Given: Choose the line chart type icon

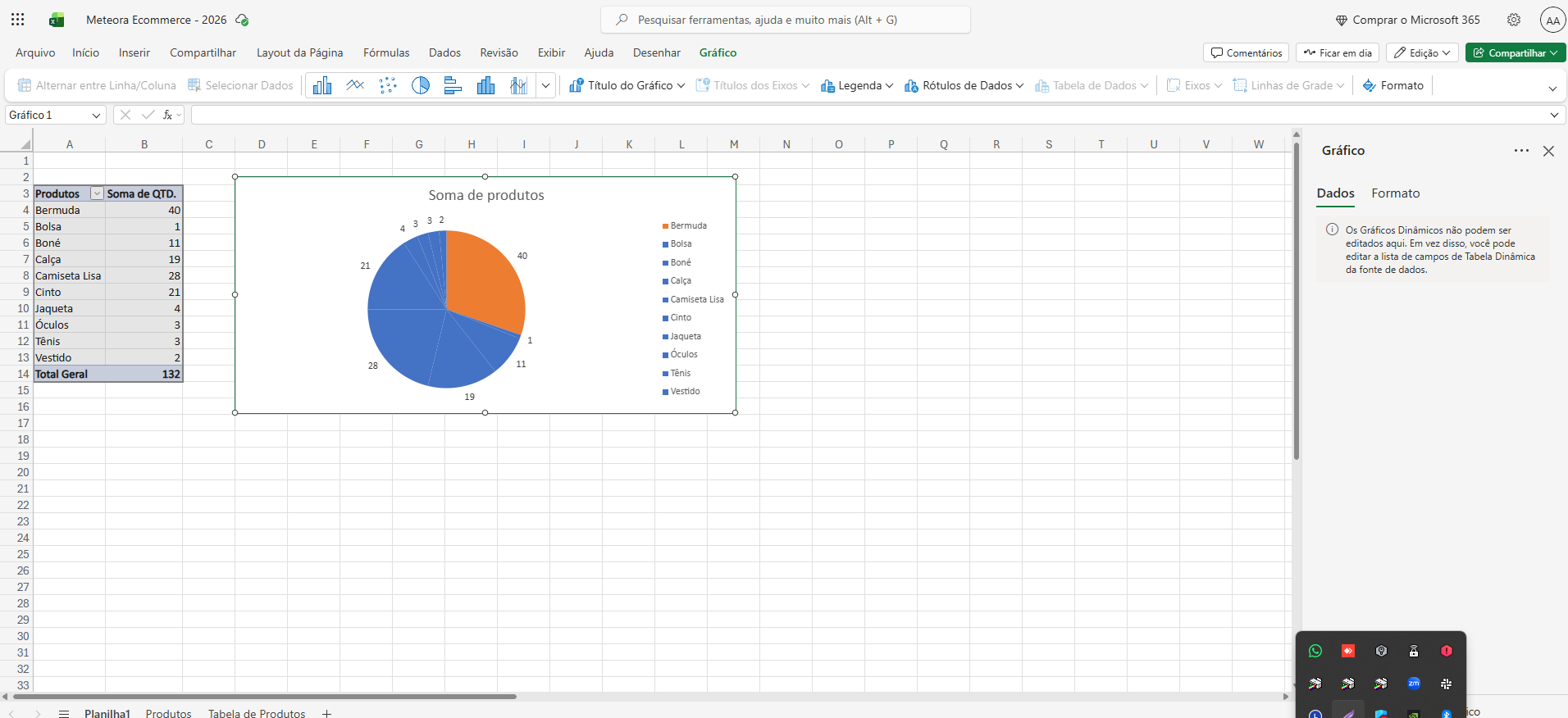Looking at the screenshot, I should (355, 85).
